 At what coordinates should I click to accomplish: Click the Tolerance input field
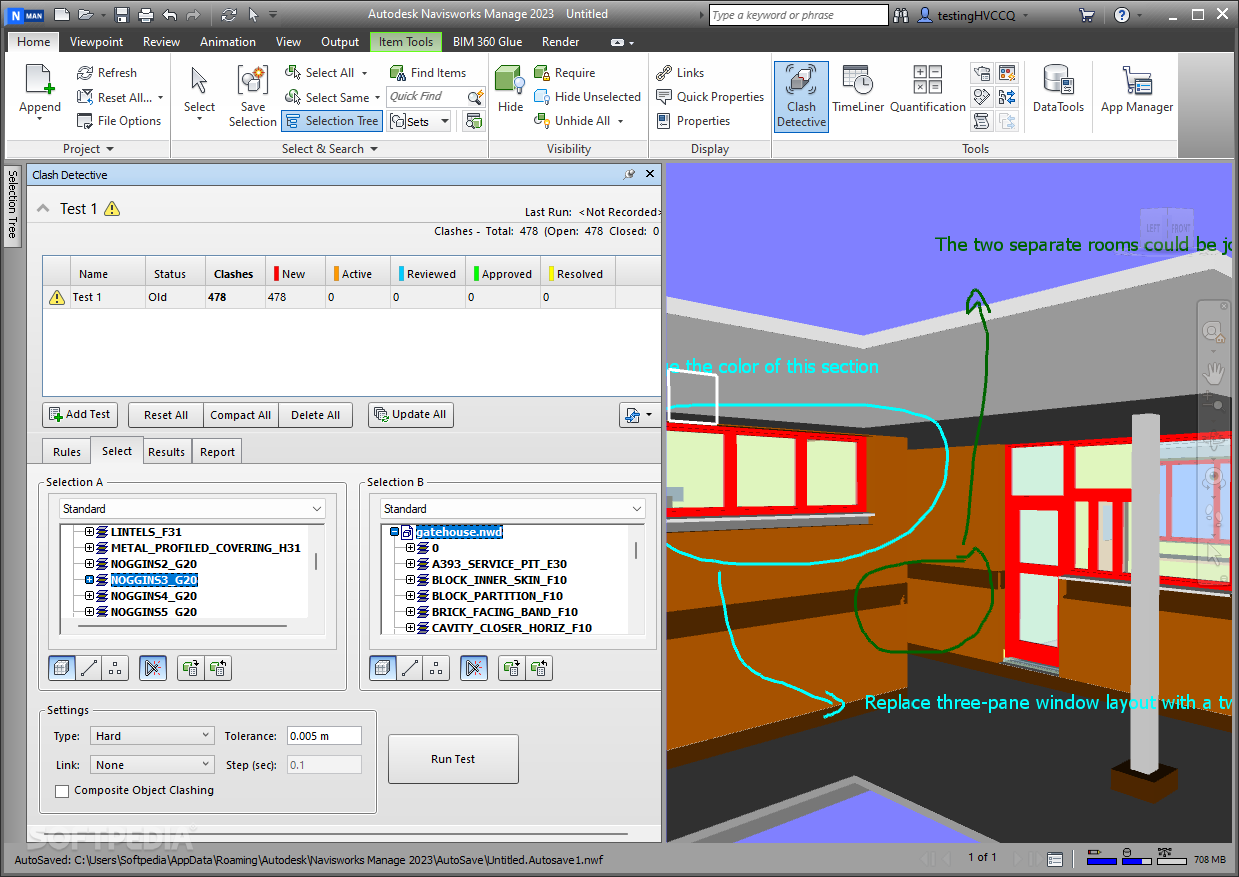coord(324,736)
